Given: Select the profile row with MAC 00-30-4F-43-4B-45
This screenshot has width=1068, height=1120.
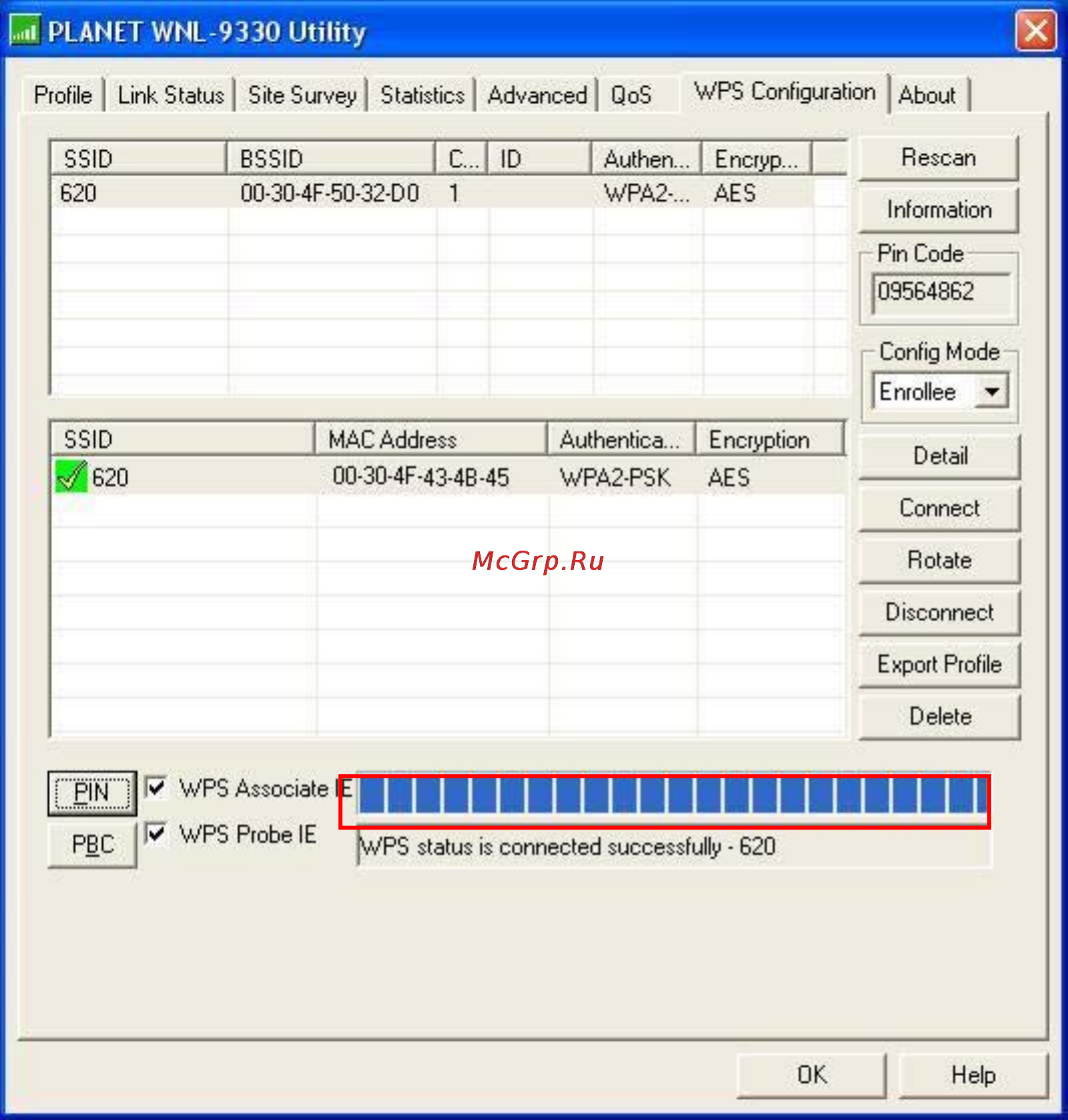Looking at the screenshot, I should click(449, 477).
